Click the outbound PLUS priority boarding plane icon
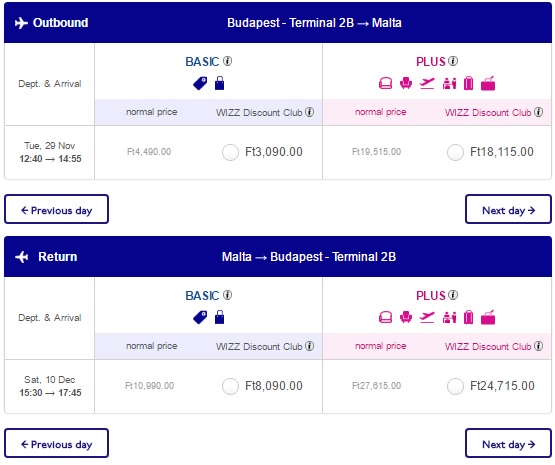 point(427,84)
